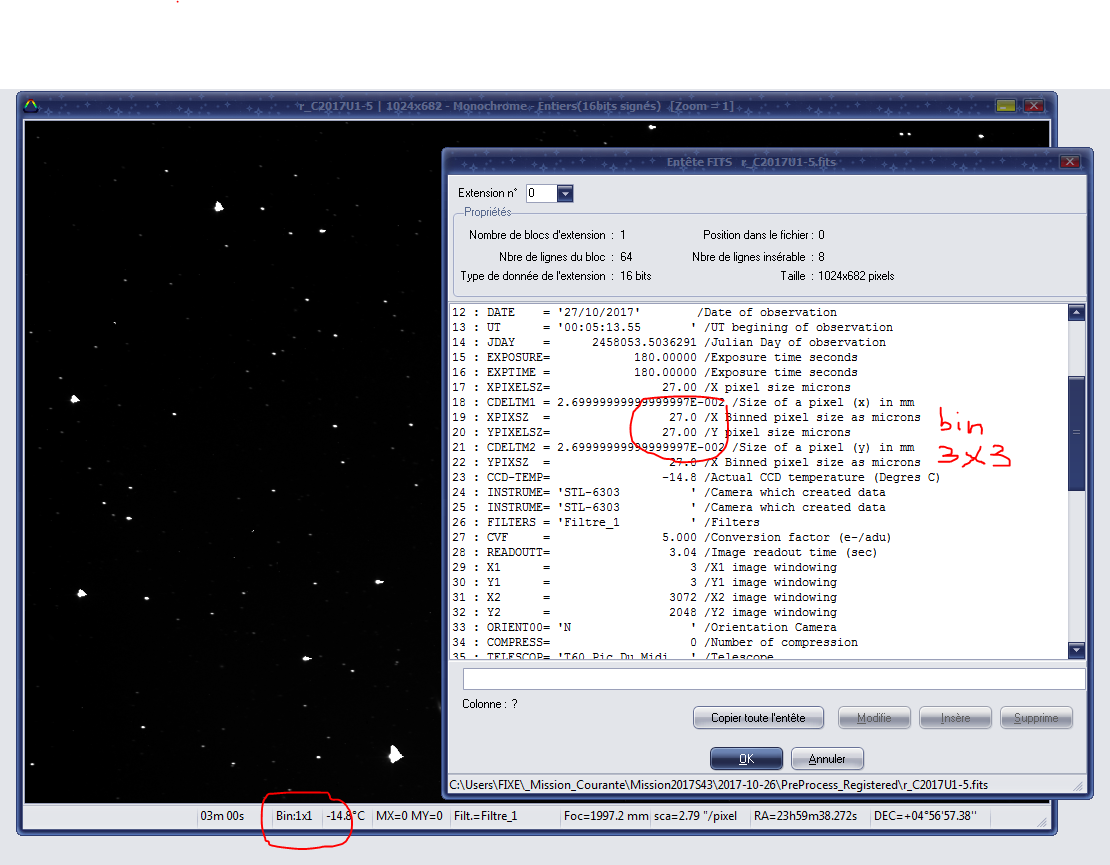Maximize the r_C2017U1-5 image window
1110x865 pixels.
click(1006, 105)
